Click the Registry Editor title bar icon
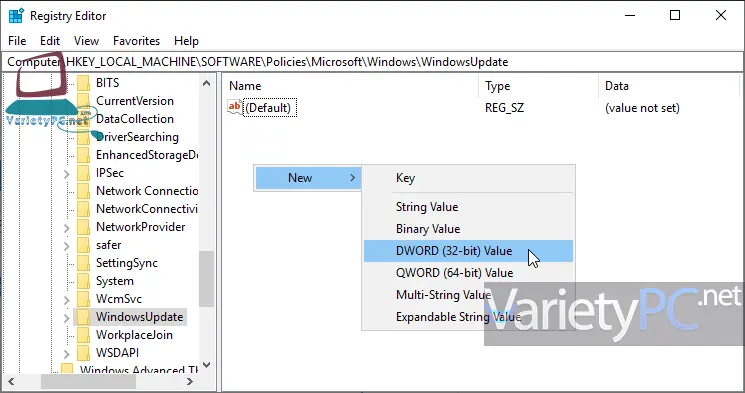The height and width of the screenshot is (393, 745). click(16, 16)
